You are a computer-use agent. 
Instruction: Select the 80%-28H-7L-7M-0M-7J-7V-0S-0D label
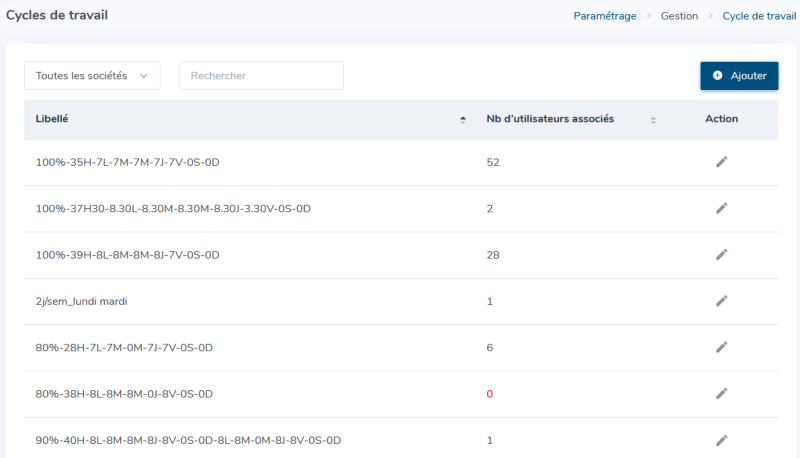[124, 348]
